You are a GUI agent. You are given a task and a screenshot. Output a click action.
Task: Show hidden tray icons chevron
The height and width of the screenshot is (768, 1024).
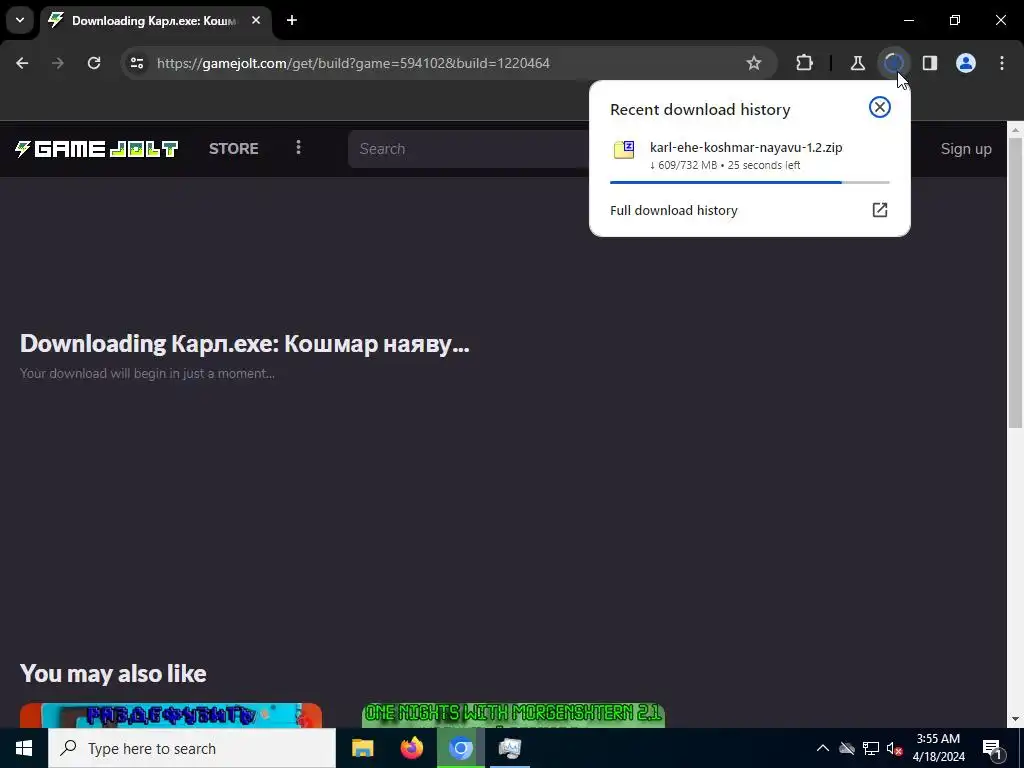[823, 748]
